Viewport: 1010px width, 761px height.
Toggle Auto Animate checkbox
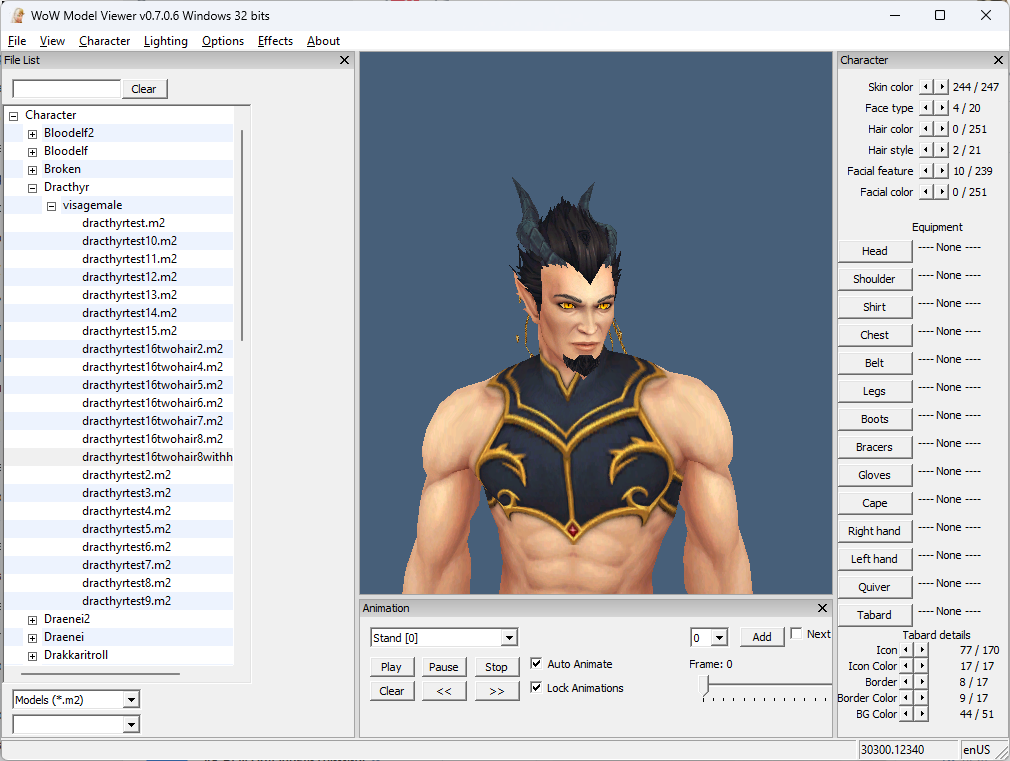coord(536,663)
